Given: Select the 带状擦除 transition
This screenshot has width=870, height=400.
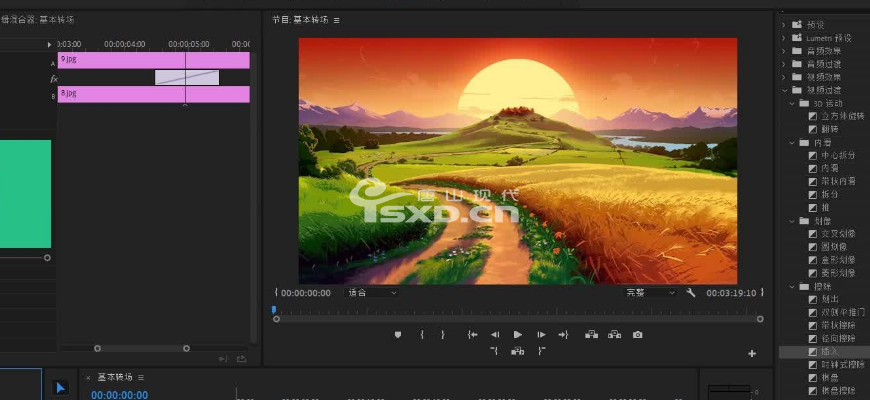Looking at the screenshot, I should [838, 325].
